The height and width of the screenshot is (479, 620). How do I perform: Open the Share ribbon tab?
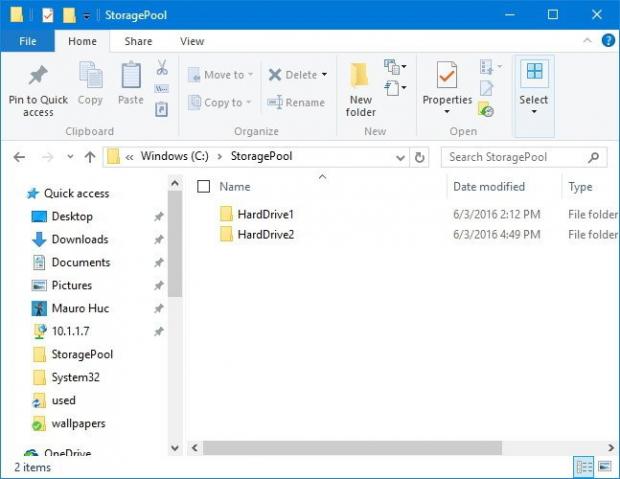pyautogui.click(x=138, y=41)
